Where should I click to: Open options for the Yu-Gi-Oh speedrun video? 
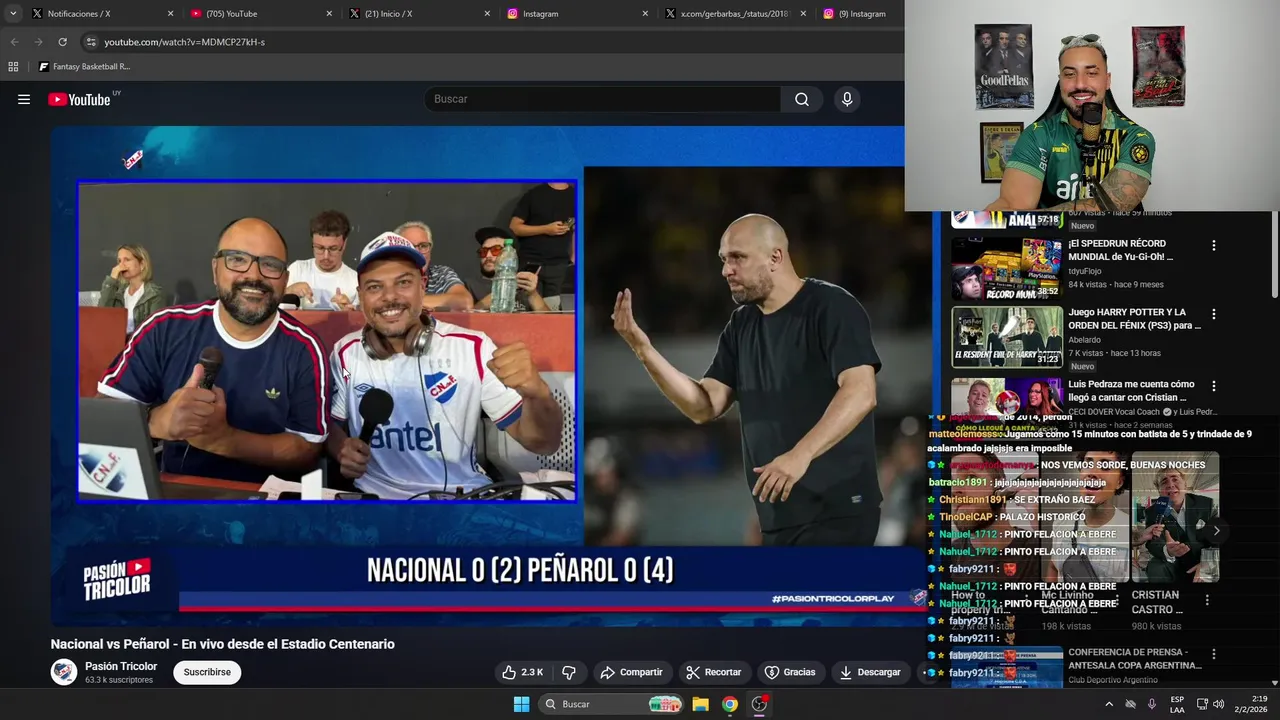tap(1214, 245)
